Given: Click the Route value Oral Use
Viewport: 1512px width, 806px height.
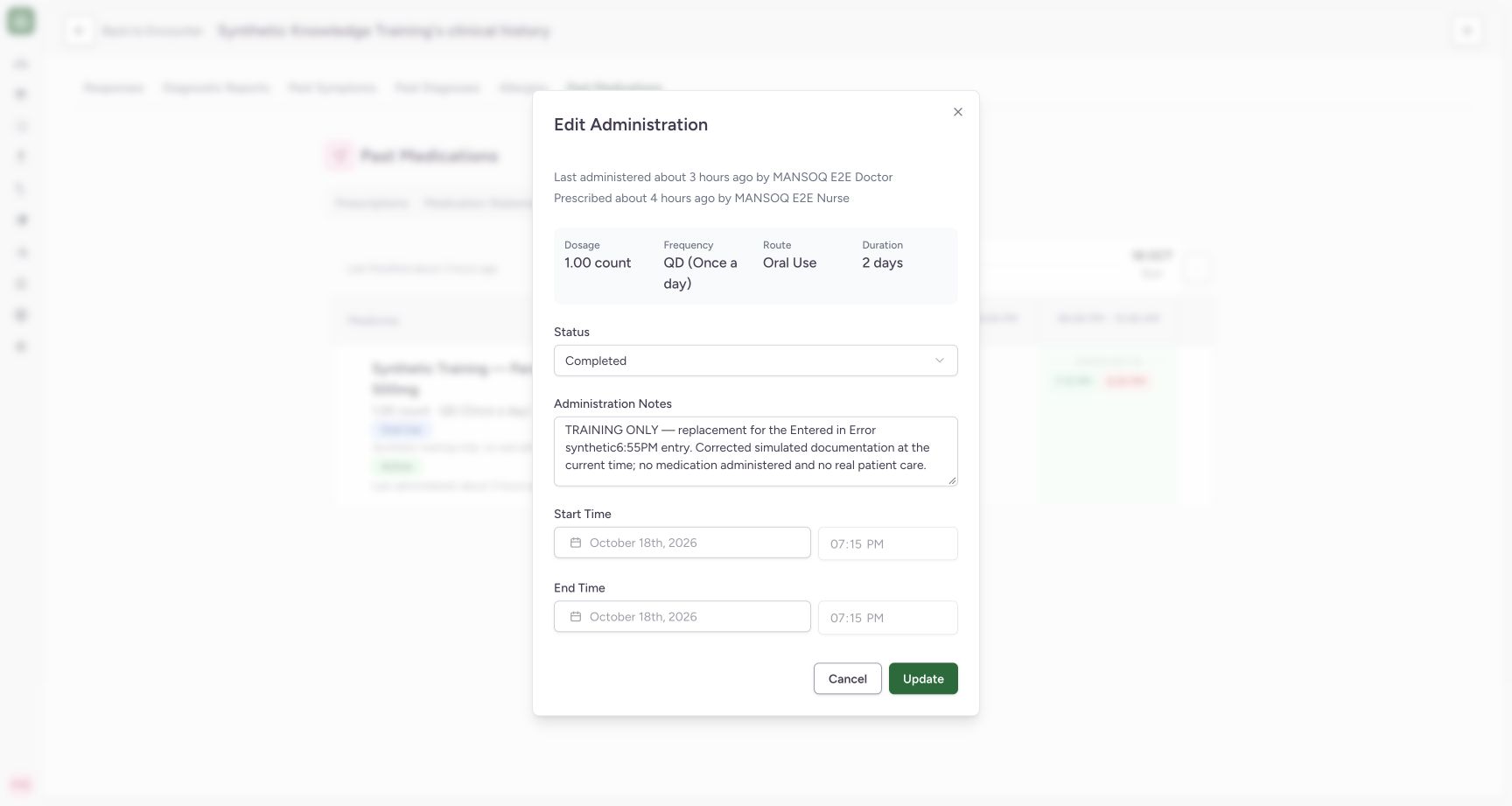Looking at the screenshot, I should 790,263.
